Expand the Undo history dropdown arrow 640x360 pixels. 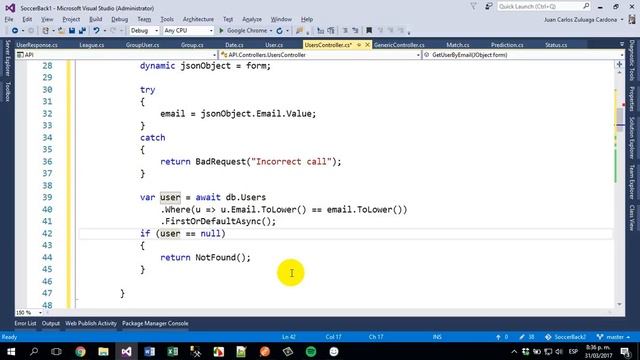104,31
